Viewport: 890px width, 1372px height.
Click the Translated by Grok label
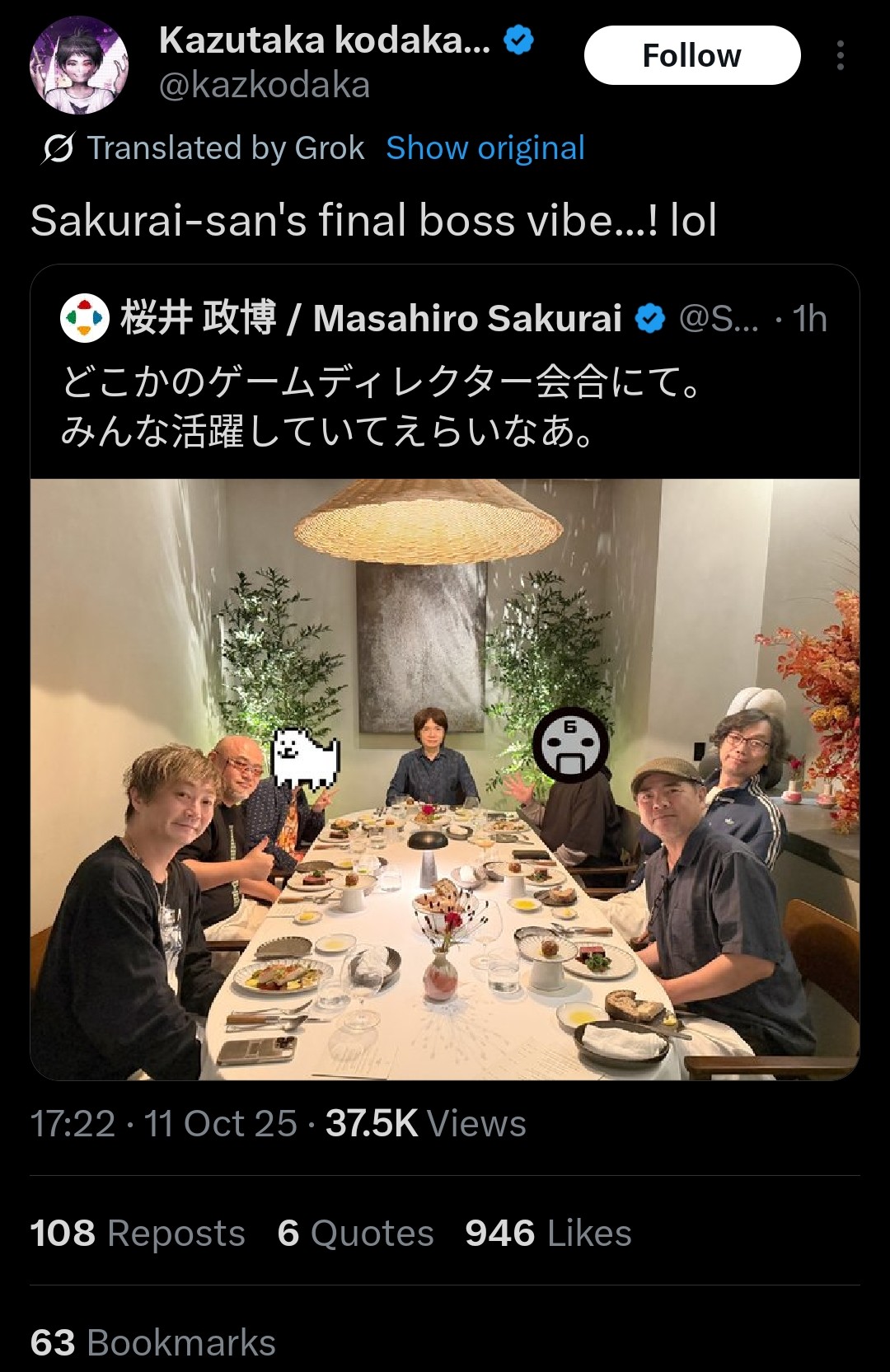point(226,148)
